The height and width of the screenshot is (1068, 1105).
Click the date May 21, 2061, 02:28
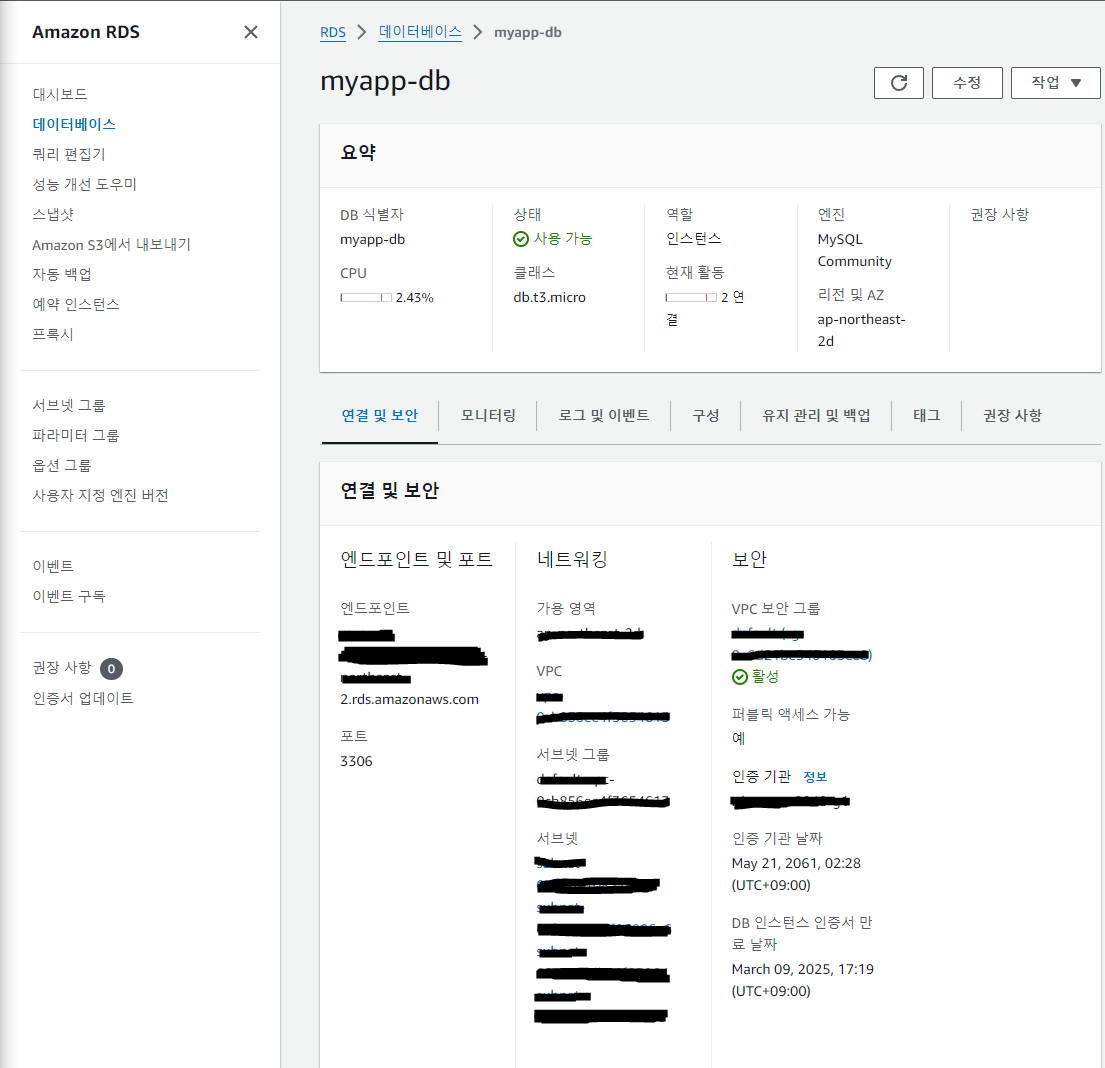796,864
